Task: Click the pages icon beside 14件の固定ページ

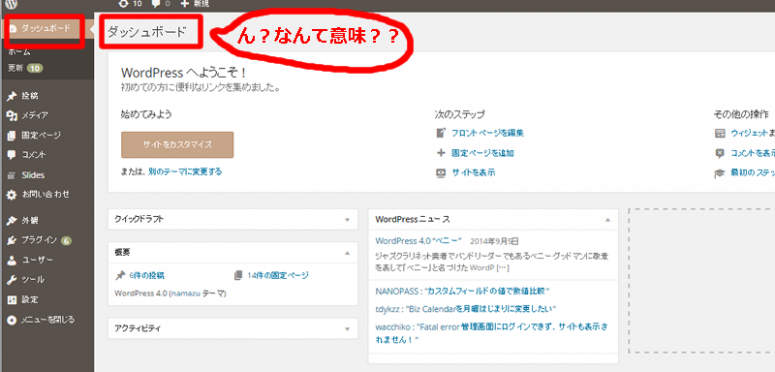Action: click(239, 275)
